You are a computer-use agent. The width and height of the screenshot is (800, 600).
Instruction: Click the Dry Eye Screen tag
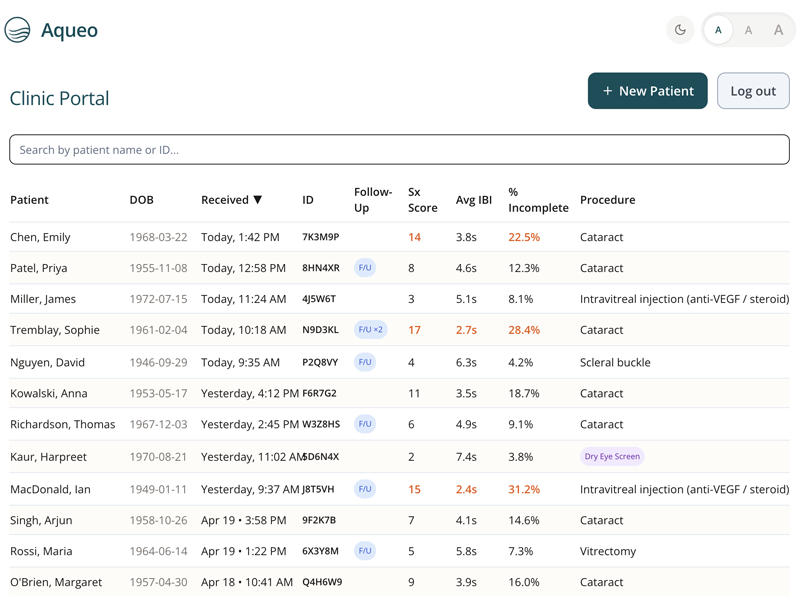tap(612, 456)
